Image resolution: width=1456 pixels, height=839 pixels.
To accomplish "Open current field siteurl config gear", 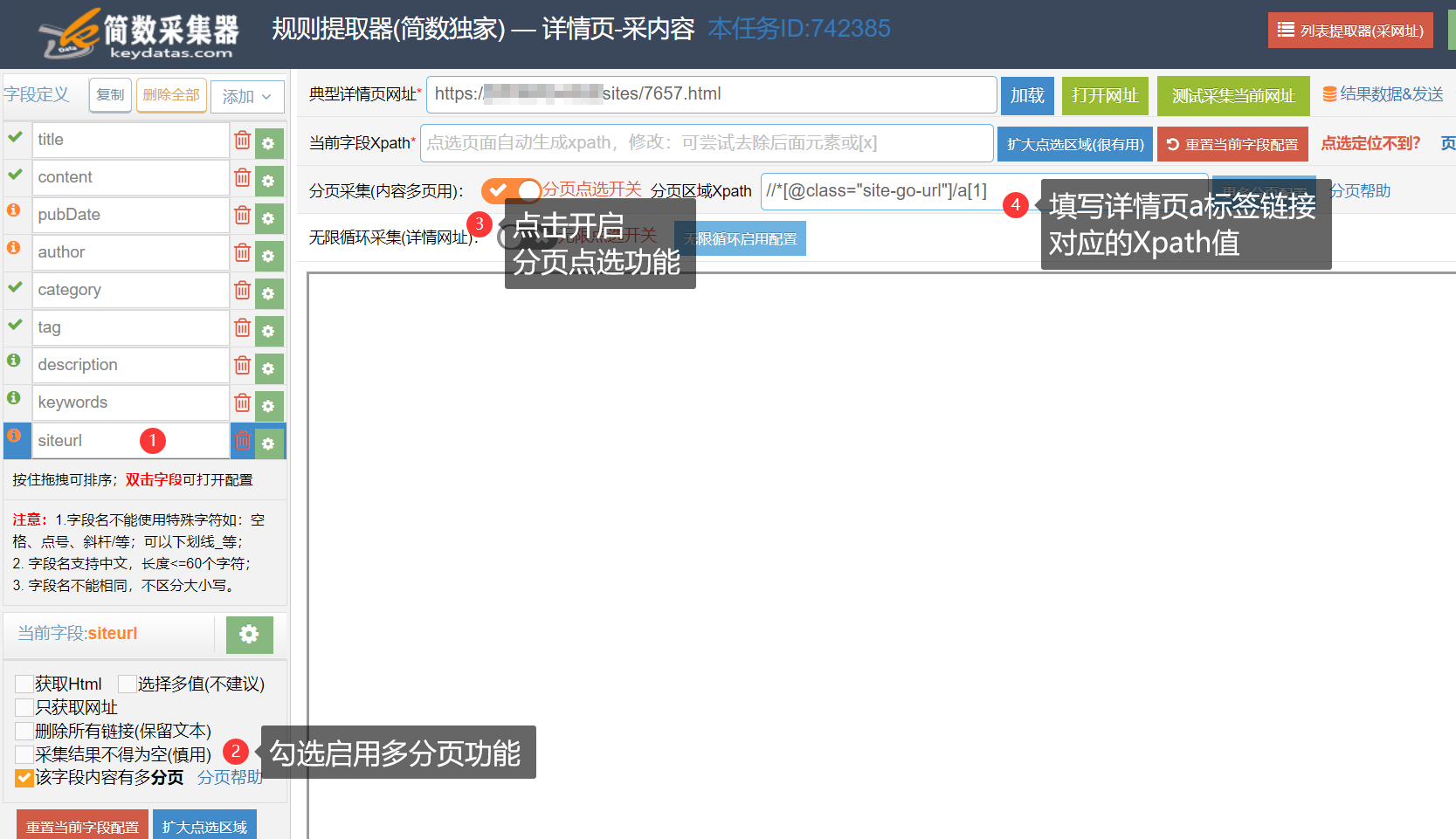I will [250, 635].
